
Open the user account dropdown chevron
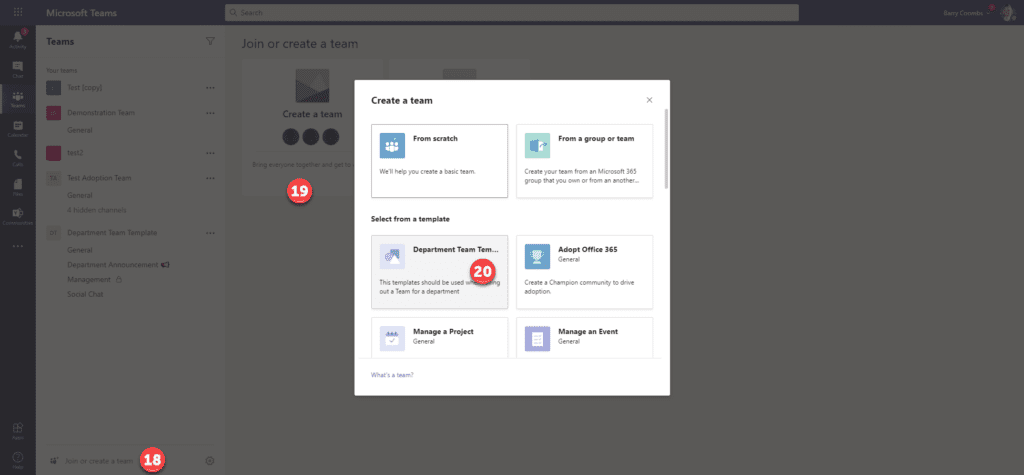[x=989, y=12]
